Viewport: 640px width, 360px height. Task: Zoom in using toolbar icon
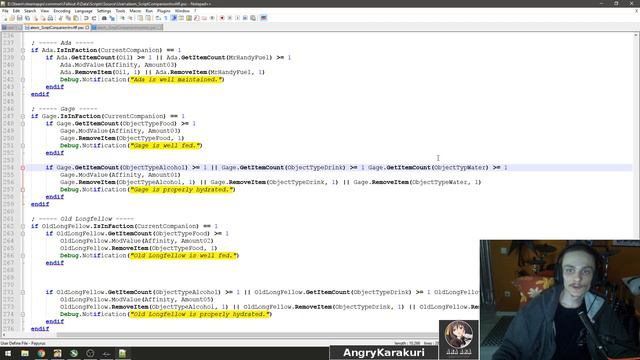[x=122, y=18]
